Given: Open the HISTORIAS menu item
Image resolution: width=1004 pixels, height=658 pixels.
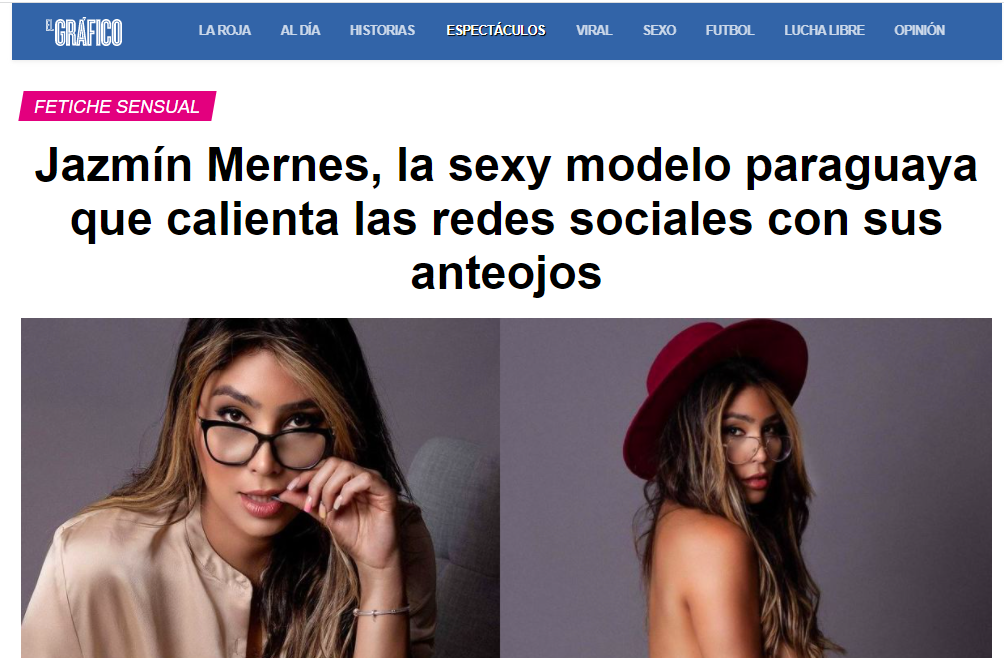Looking at the screenshot, I should [382, 30].
